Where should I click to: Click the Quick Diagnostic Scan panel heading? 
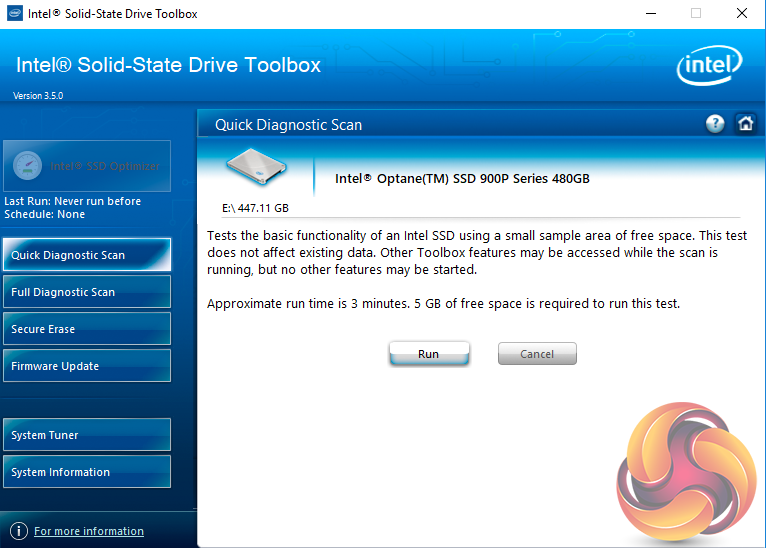[288, 125]
